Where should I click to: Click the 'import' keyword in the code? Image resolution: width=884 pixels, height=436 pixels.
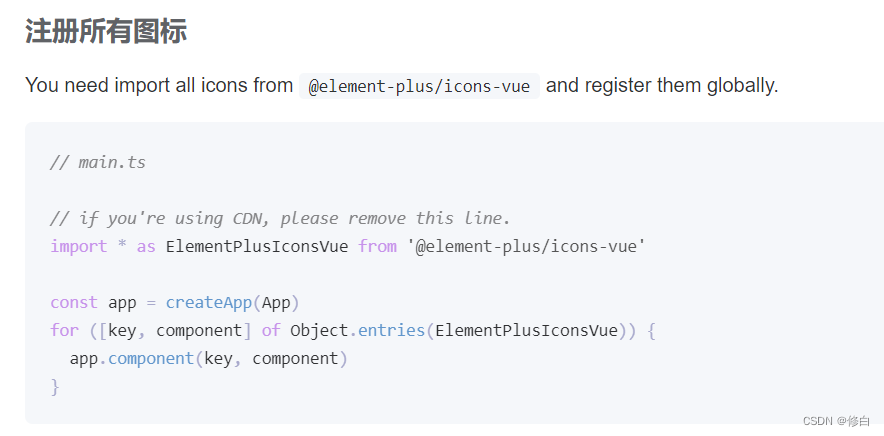[78, 246]
